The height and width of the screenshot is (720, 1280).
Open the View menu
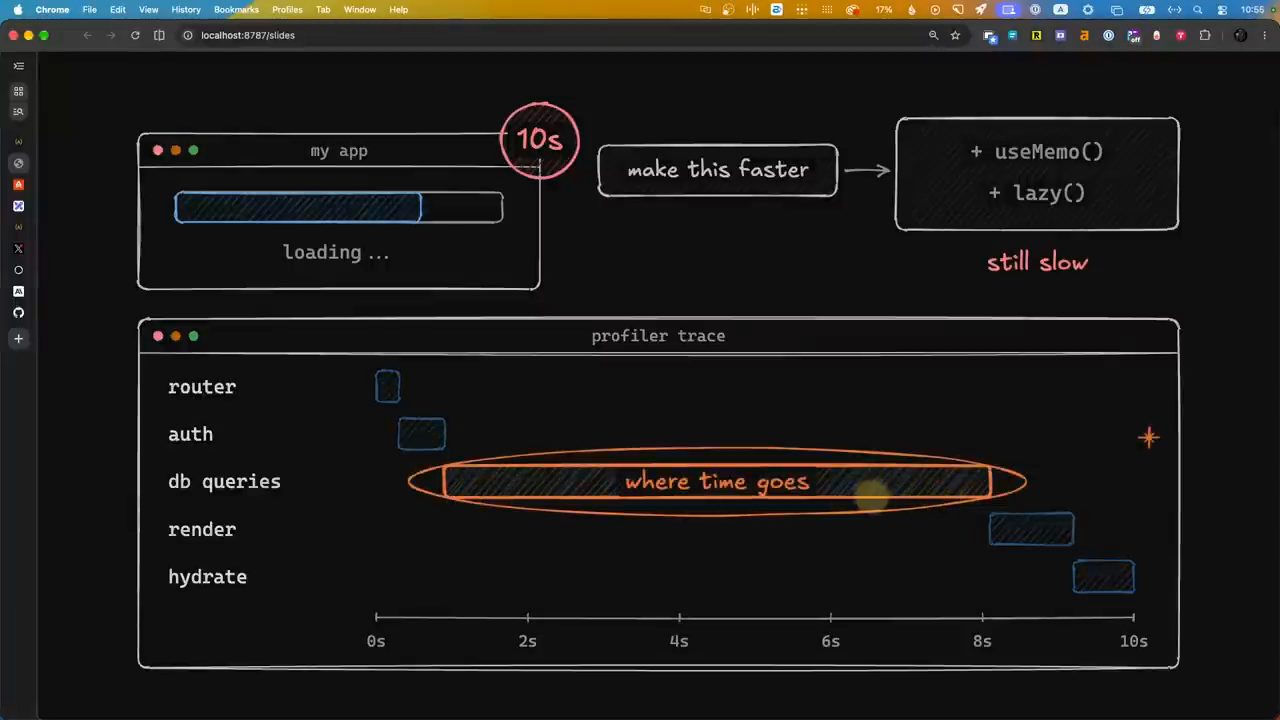coord(148,10)
